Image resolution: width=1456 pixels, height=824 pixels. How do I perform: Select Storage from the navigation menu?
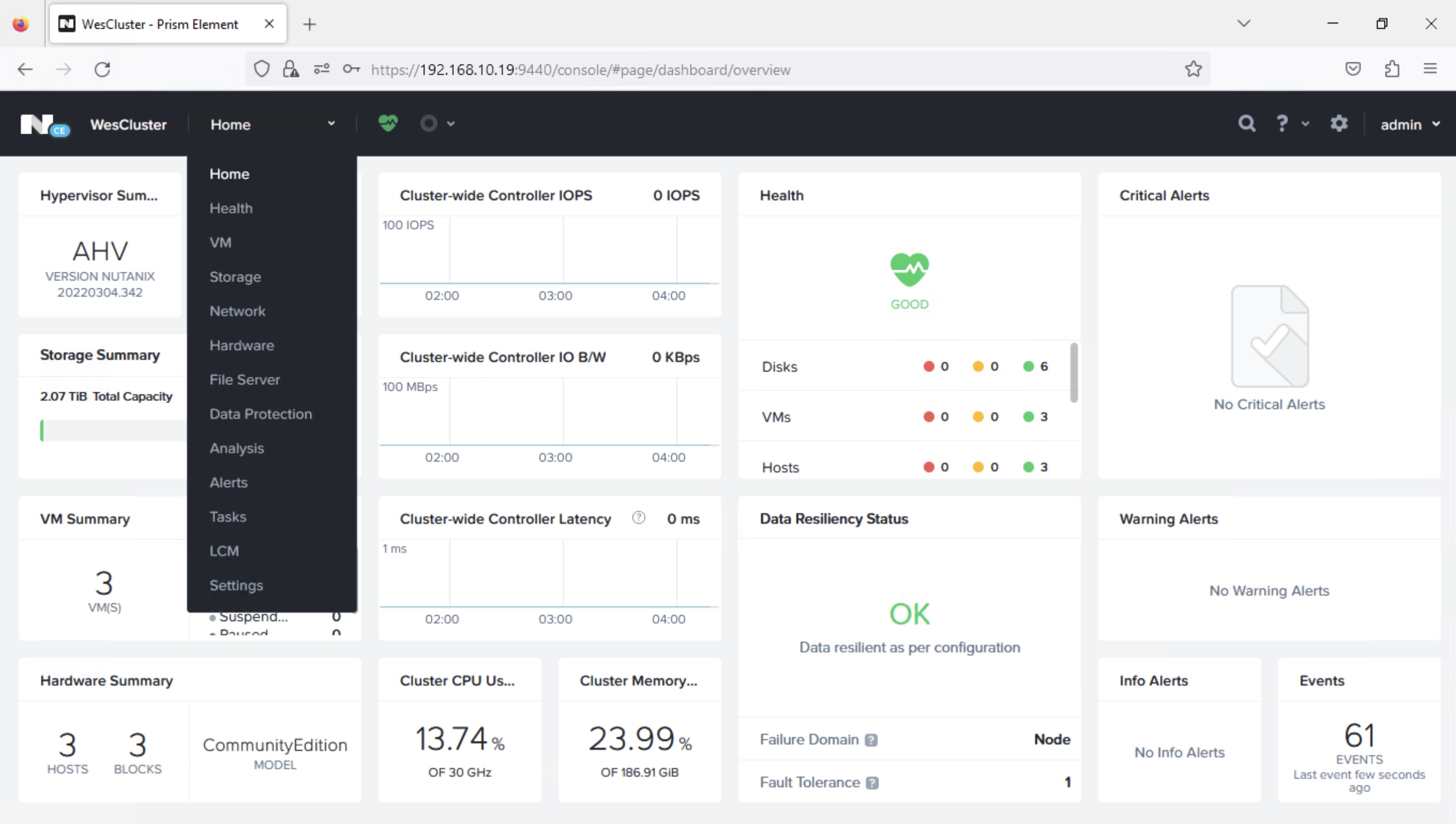[x=235, y=277]
